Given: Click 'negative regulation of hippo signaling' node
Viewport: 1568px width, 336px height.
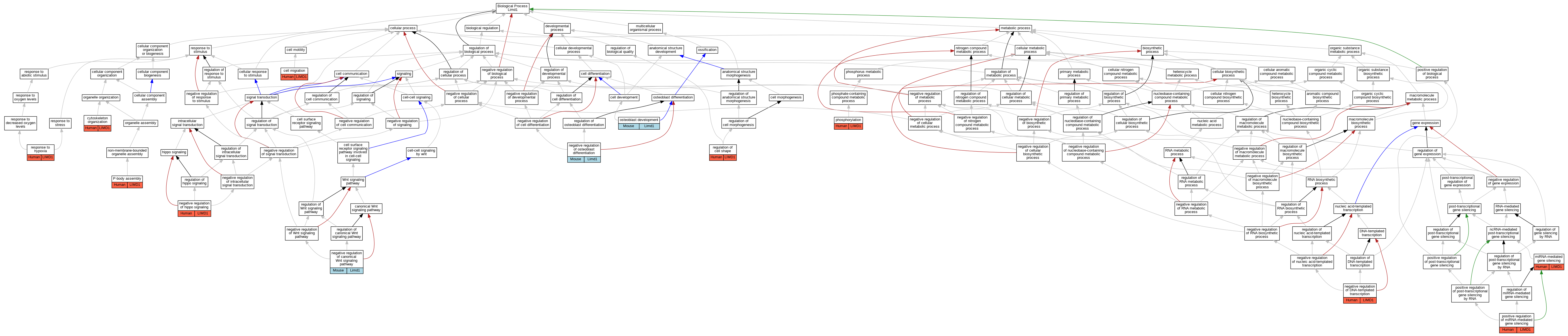Looking at the screenshot, I should click(195, 208).
